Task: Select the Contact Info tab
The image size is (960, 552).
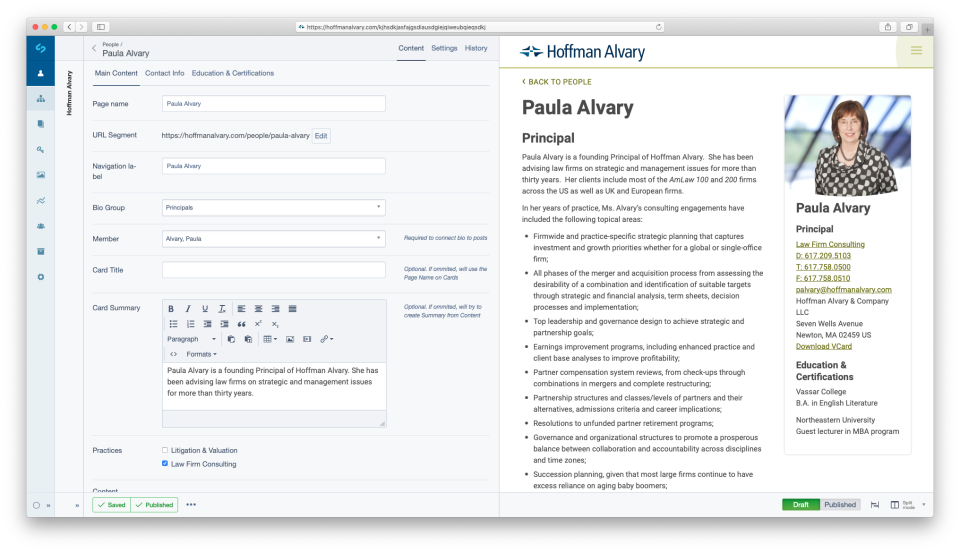Action: point(165,73)
